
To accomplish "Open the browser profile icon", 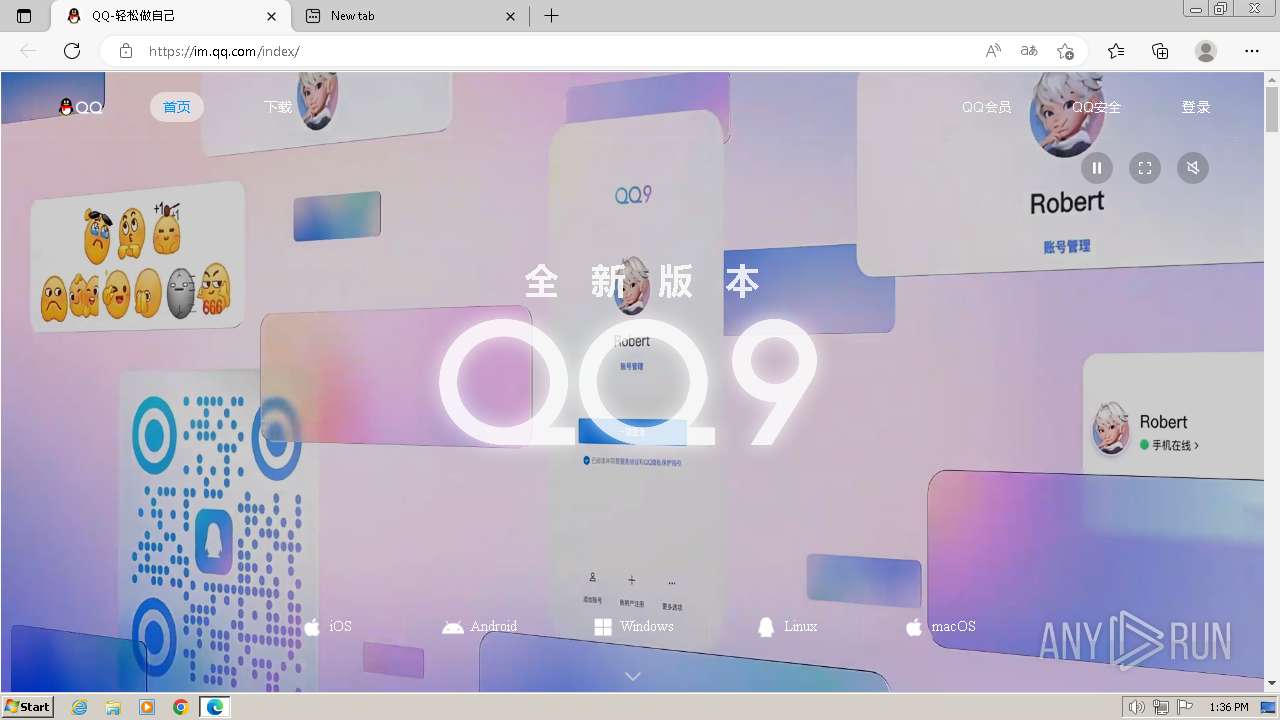I will (x=1206, y=51).
